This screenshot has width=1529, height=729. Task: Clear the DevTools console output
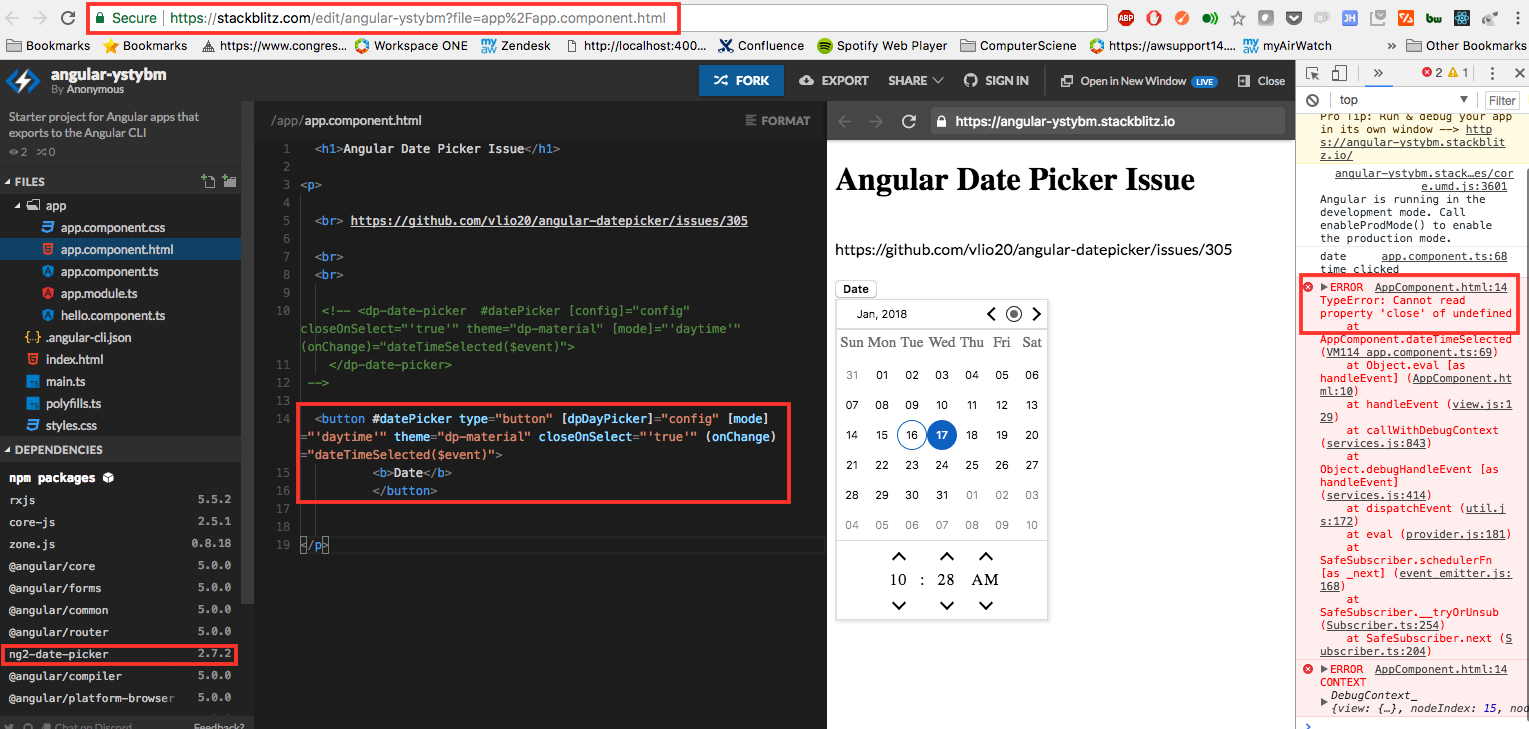tap(1312, 100)
